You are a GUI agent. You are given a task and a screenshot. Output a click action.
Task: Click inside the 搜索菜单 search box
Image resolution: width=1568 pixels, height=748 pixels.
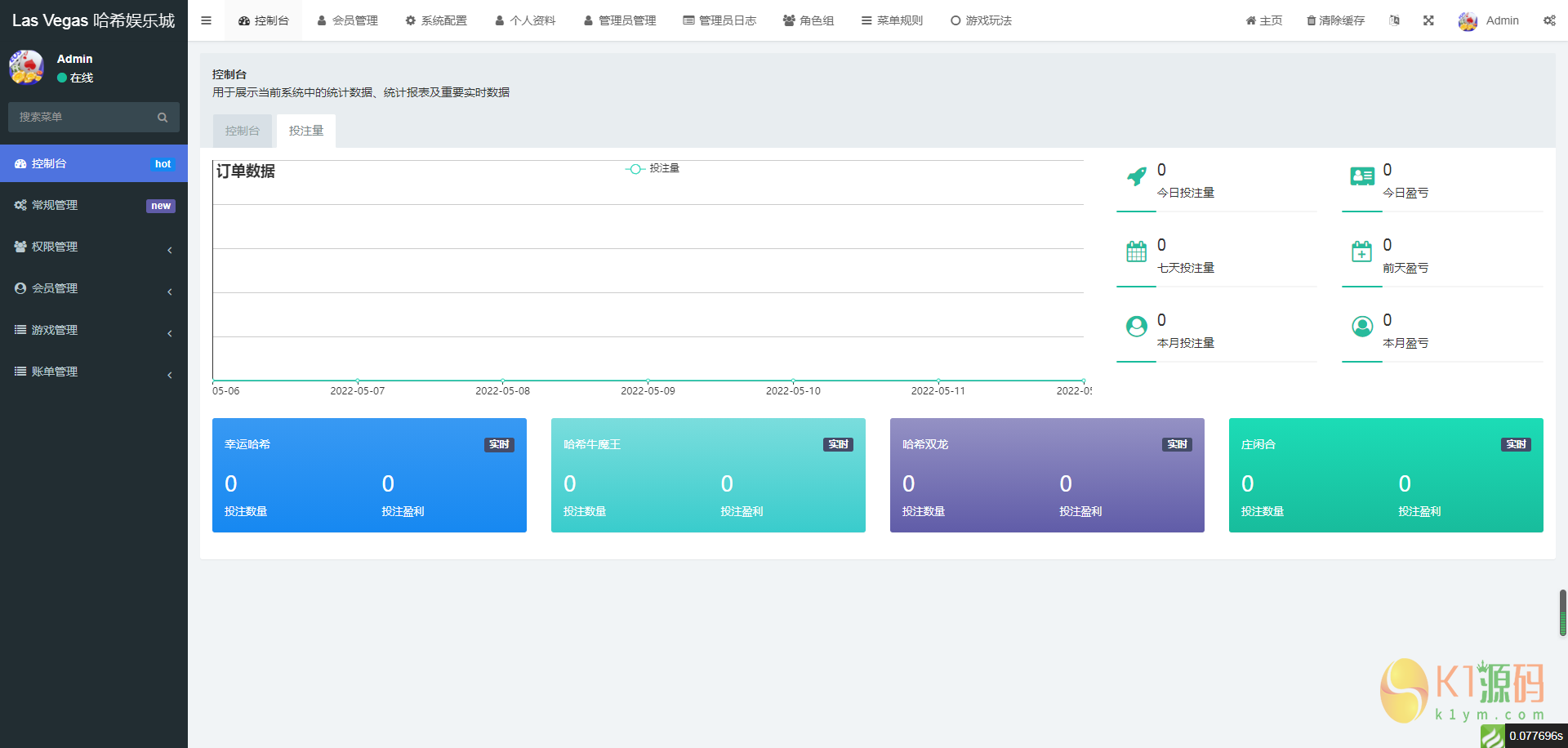click(x=82, y=117)
